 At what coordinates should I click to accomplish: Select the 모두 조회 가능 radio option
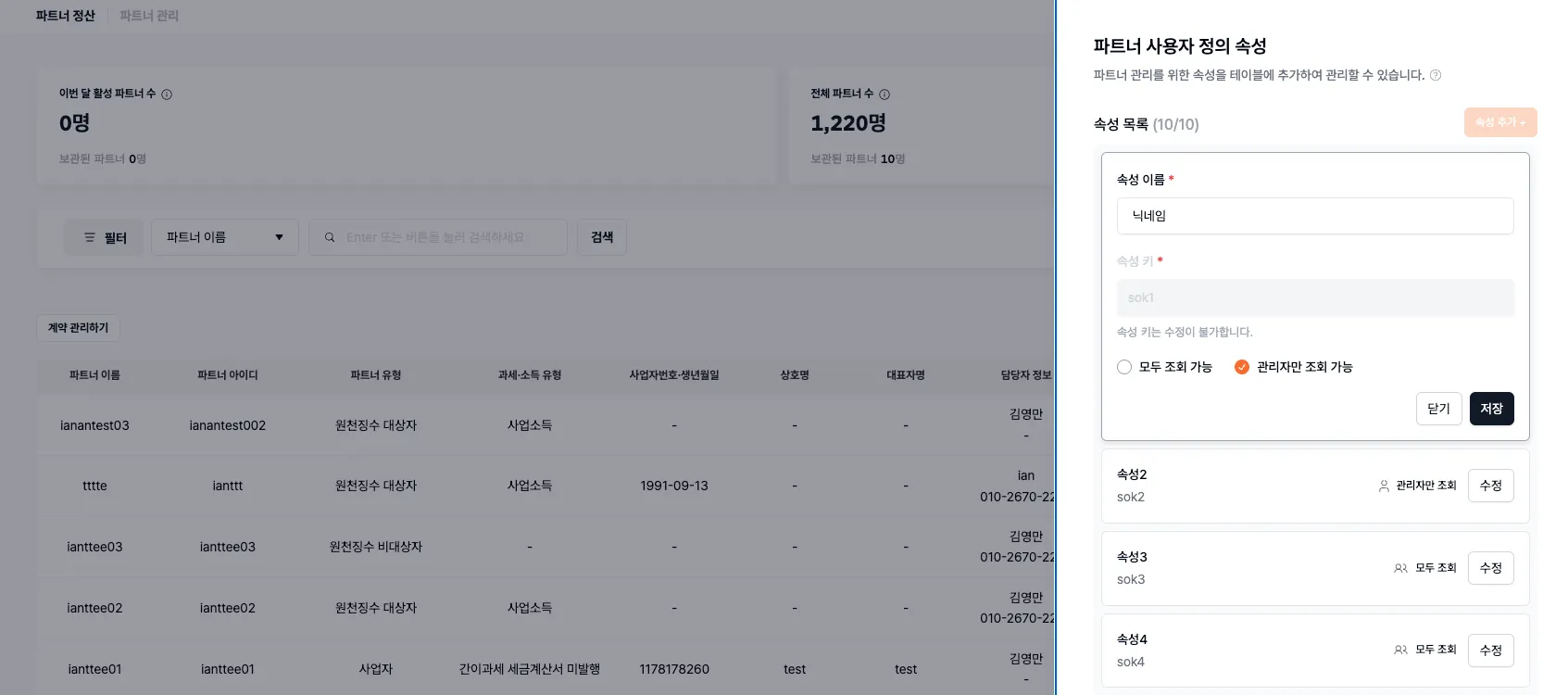(1123, 366)
